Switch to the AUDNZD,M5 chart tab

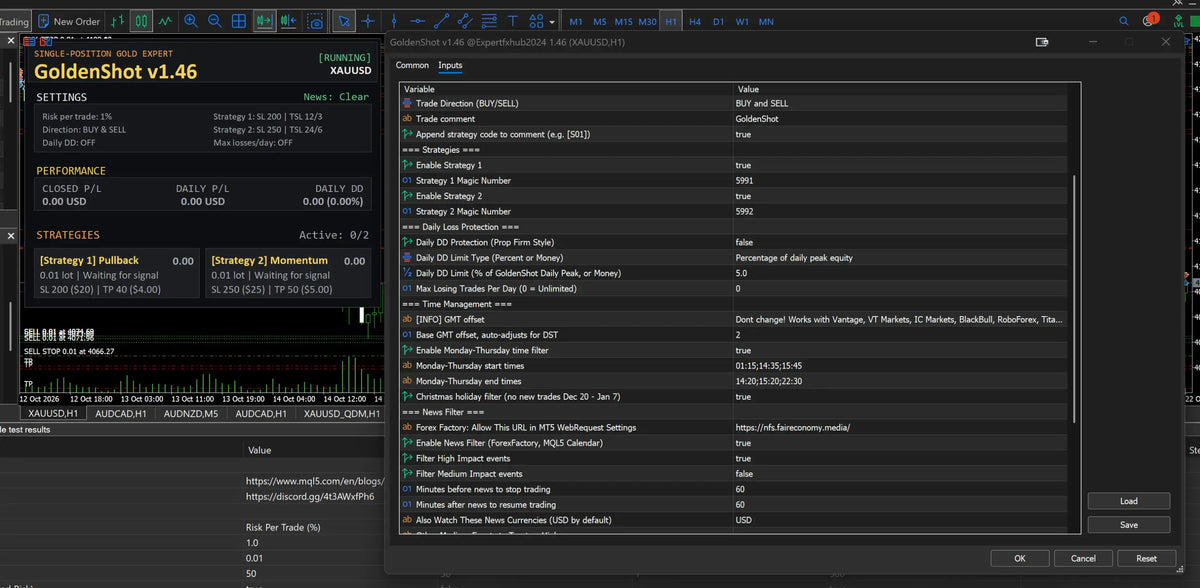pos(191,413)
